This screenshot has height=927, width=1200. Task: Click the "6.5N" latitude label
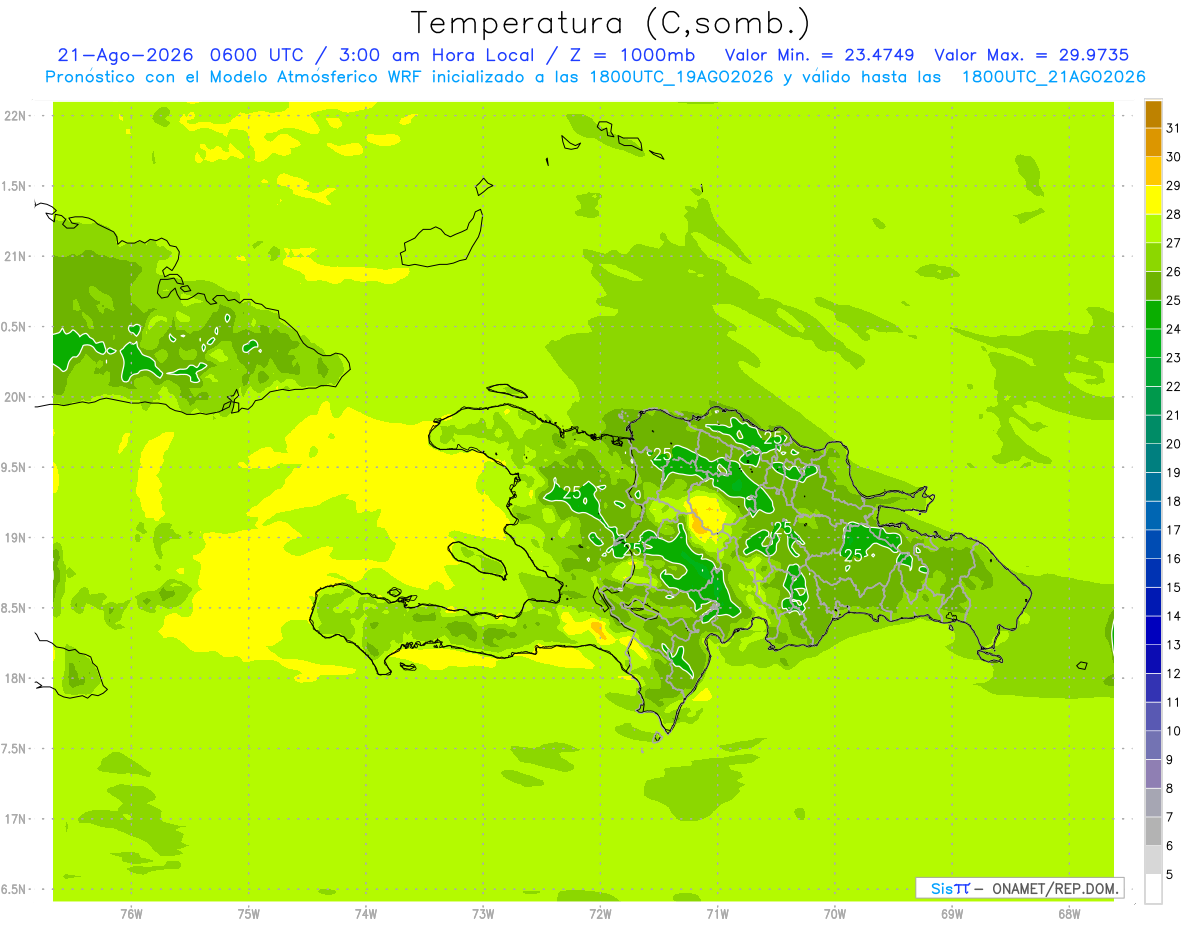(x=14, y=889)
